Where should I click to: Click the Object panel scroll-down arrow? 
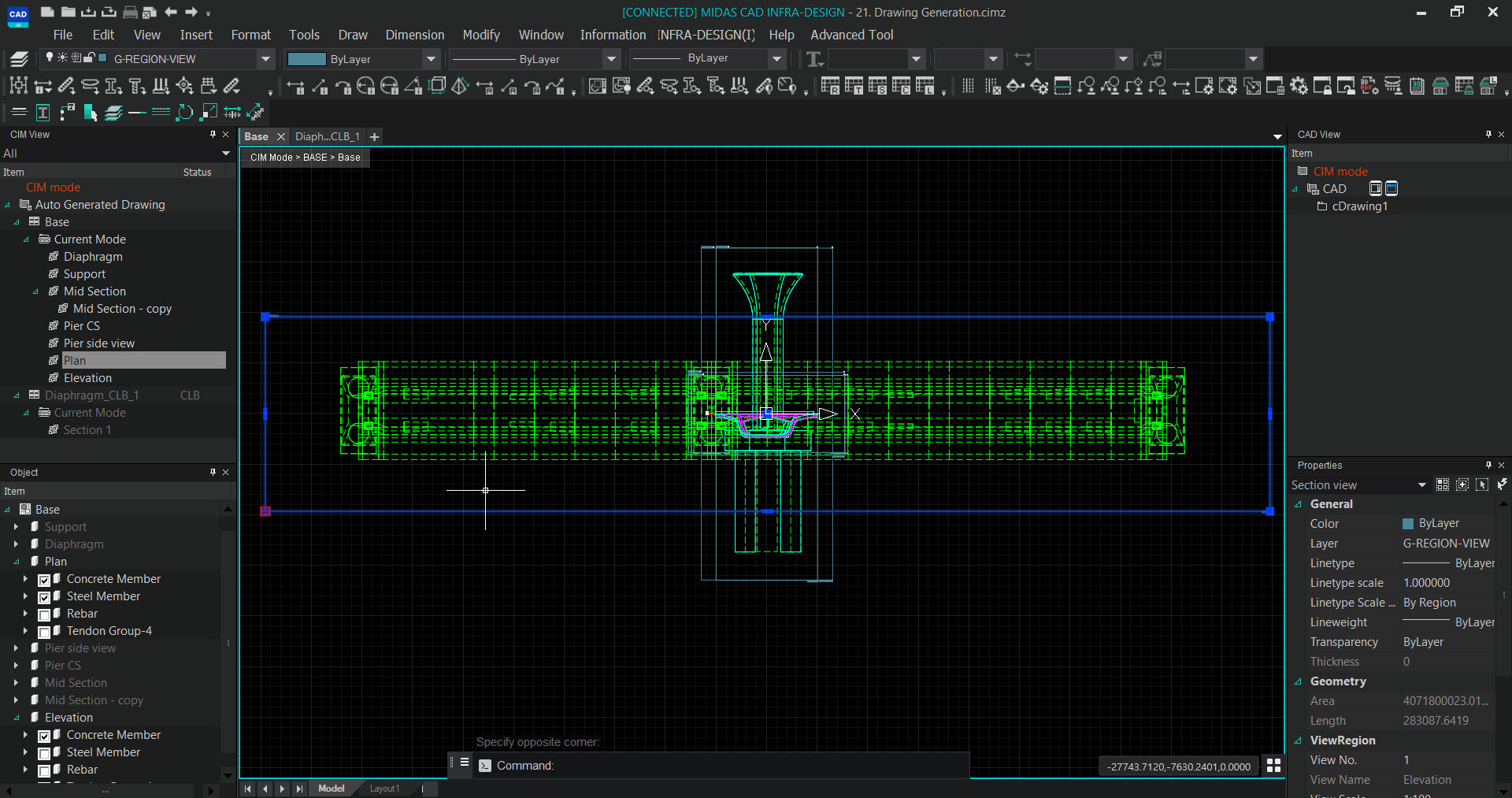click(228, 775)
